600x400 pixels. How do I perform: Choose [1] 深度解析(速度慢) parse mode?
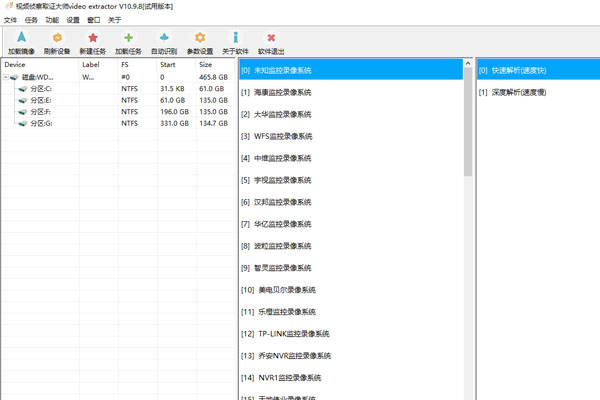(538, 92)
